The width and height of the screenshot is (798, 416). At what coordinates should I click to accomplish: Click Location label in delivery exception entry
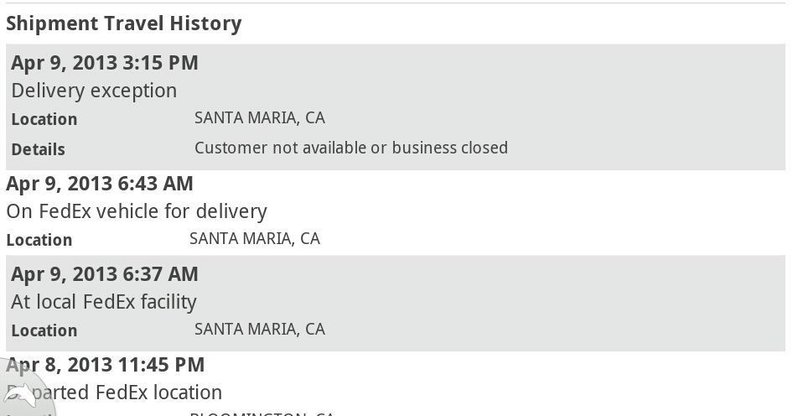[44, 119]
